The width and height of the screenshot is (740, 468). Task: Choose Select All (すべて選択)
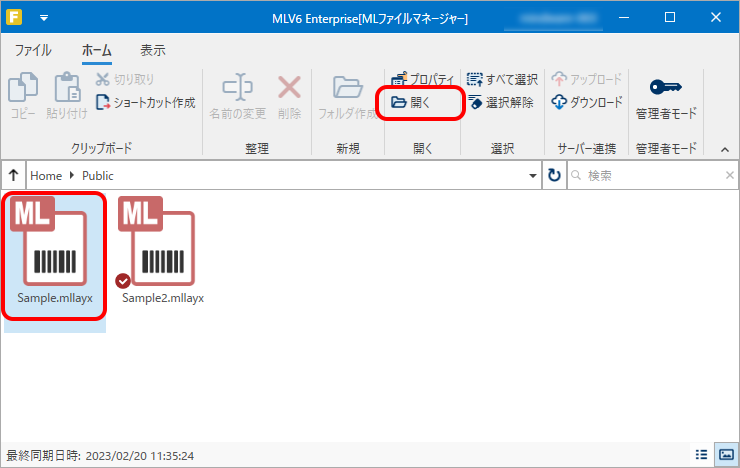coord(502,79)
